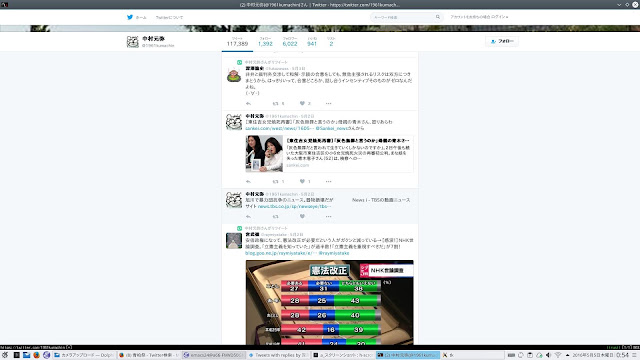The width and height of the screenshot is (640, 360).
Task: Click the Firefox icon in taskbar launcher
Action: (36, 355)
